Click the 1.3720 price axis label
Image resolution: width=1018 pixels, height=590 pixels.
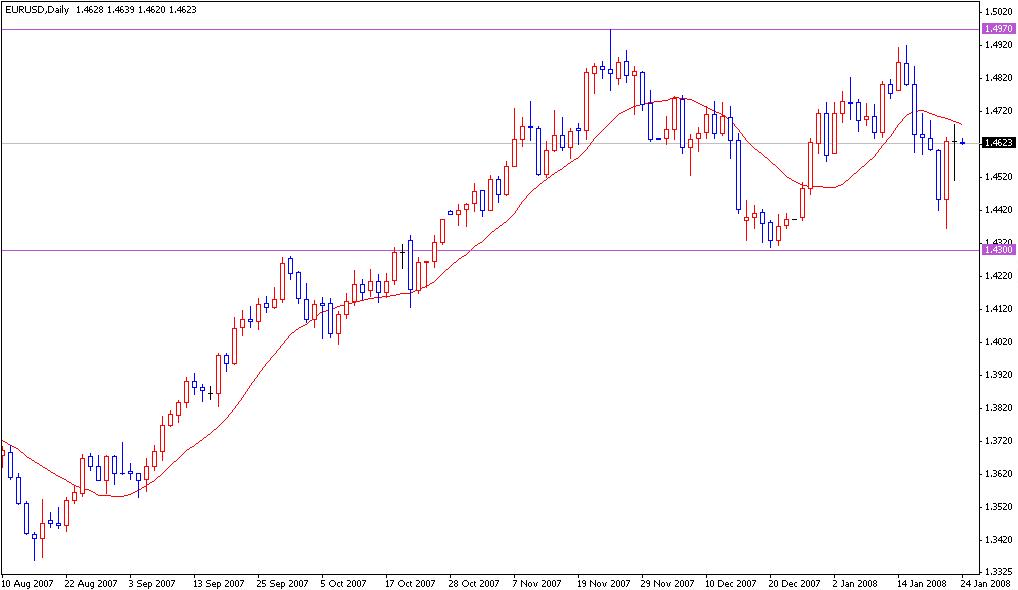(999, 441)
